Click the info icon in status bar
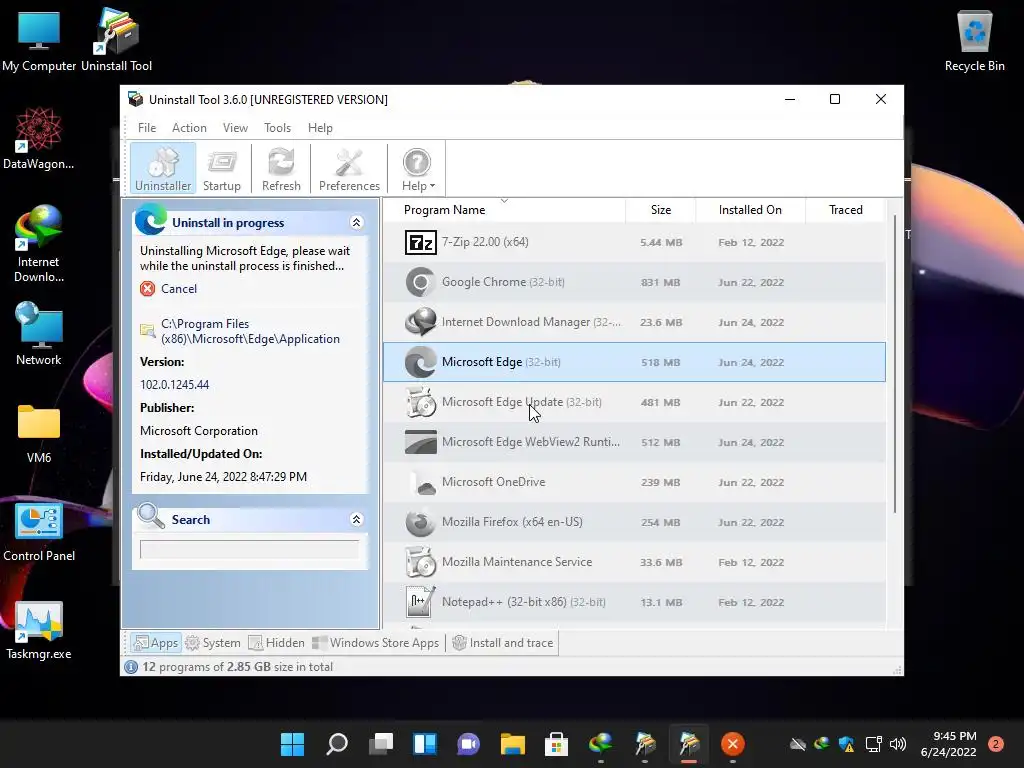The width and height of the screenshot is (1024, 768). point(131,667)
